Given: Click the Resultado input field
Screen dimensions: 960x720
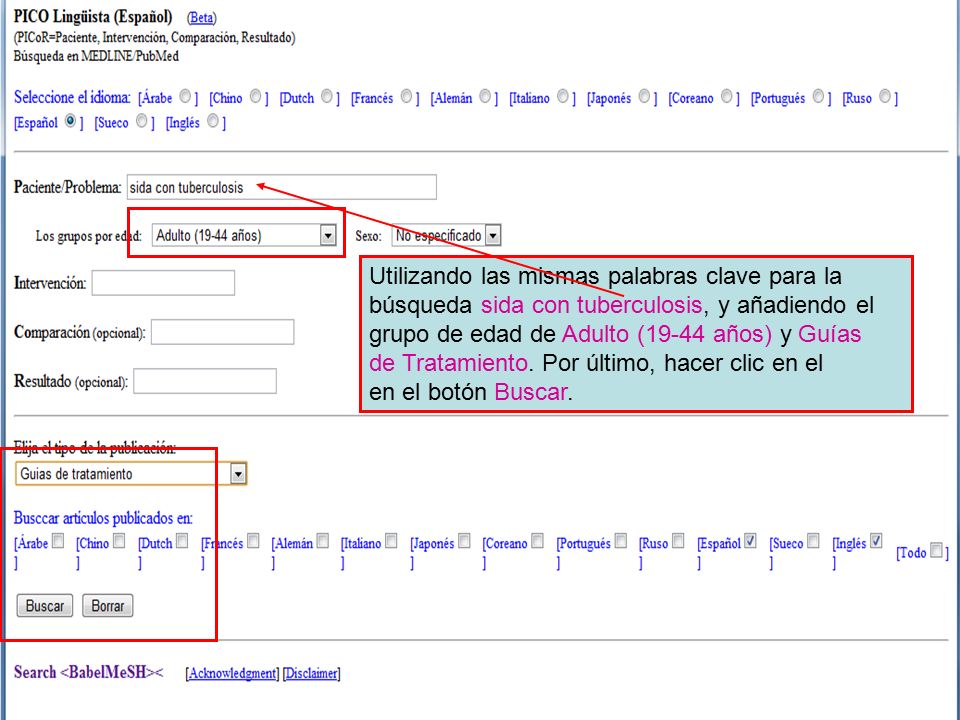Looking at the screenshot, I should (205, 381).
